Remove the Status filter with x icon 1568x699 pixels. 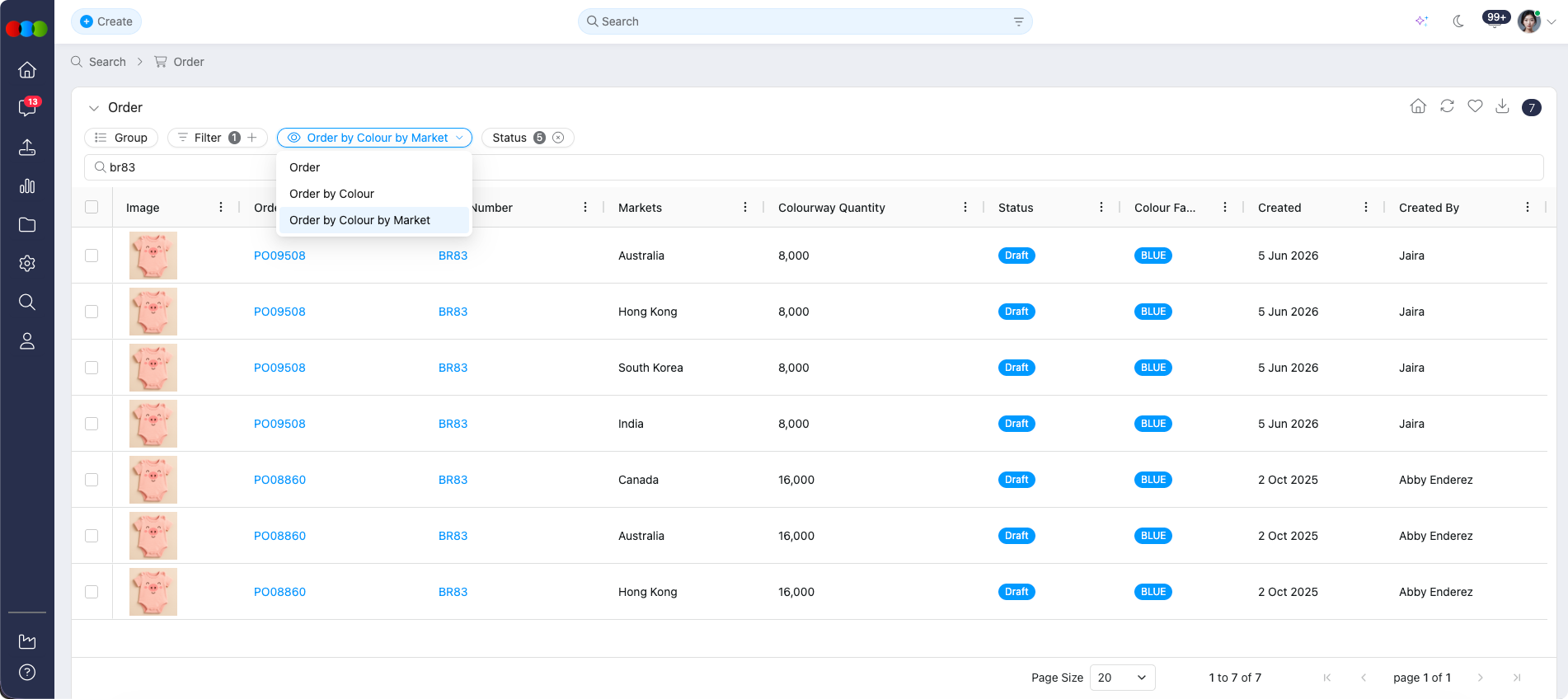tap(558, 138)
